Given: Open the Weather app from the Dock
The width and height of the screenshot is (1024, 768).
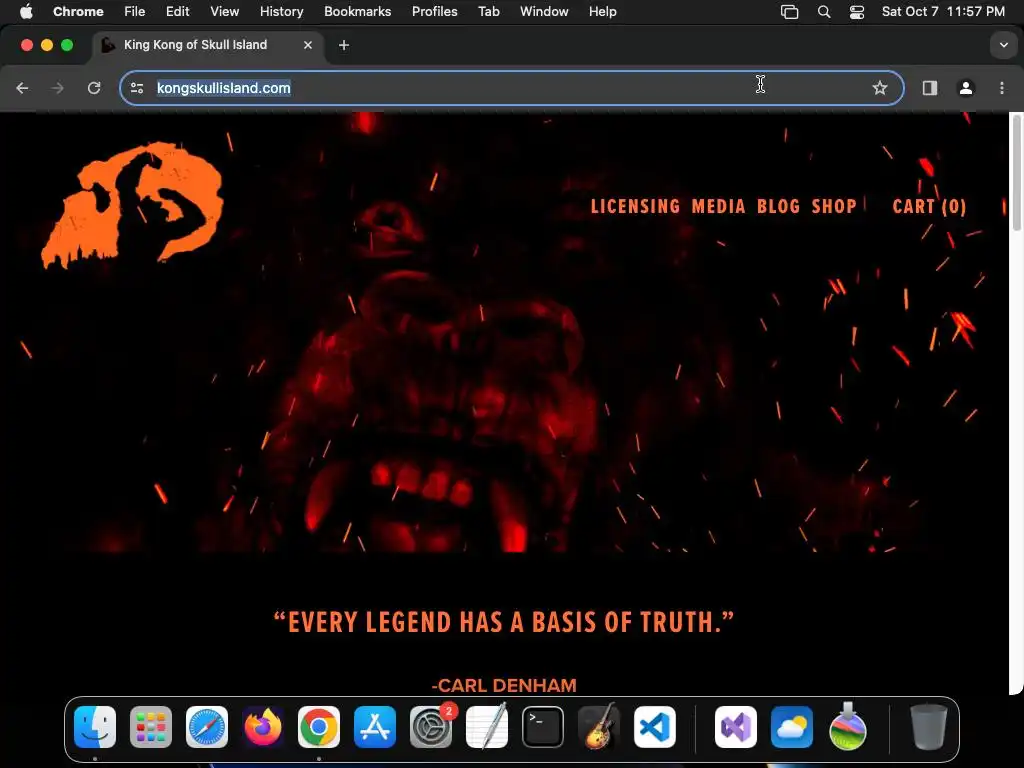Looking at the screenshot, I should coord(792,727).
